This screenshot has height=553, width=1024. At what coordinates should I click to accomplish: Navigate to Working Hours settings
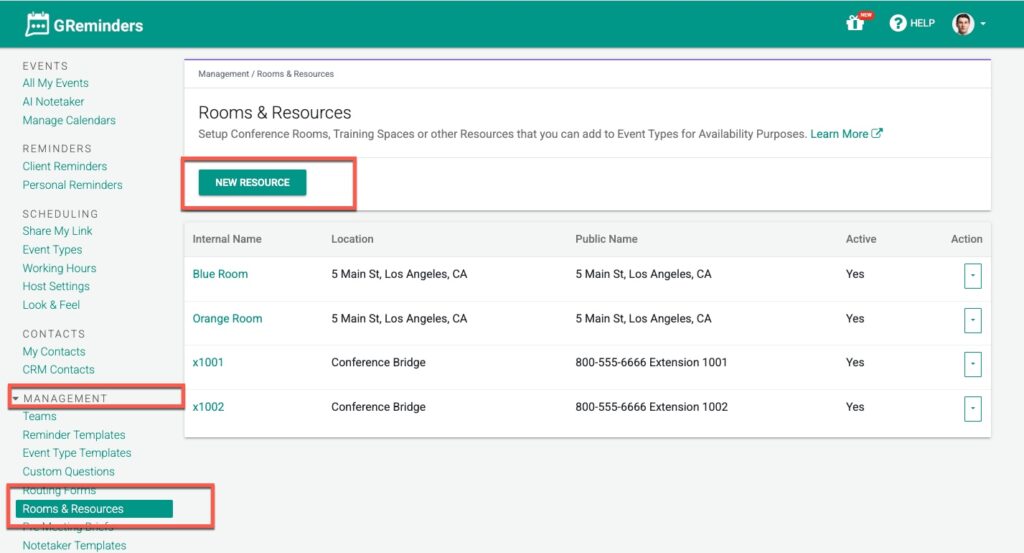tap(59, 268)
